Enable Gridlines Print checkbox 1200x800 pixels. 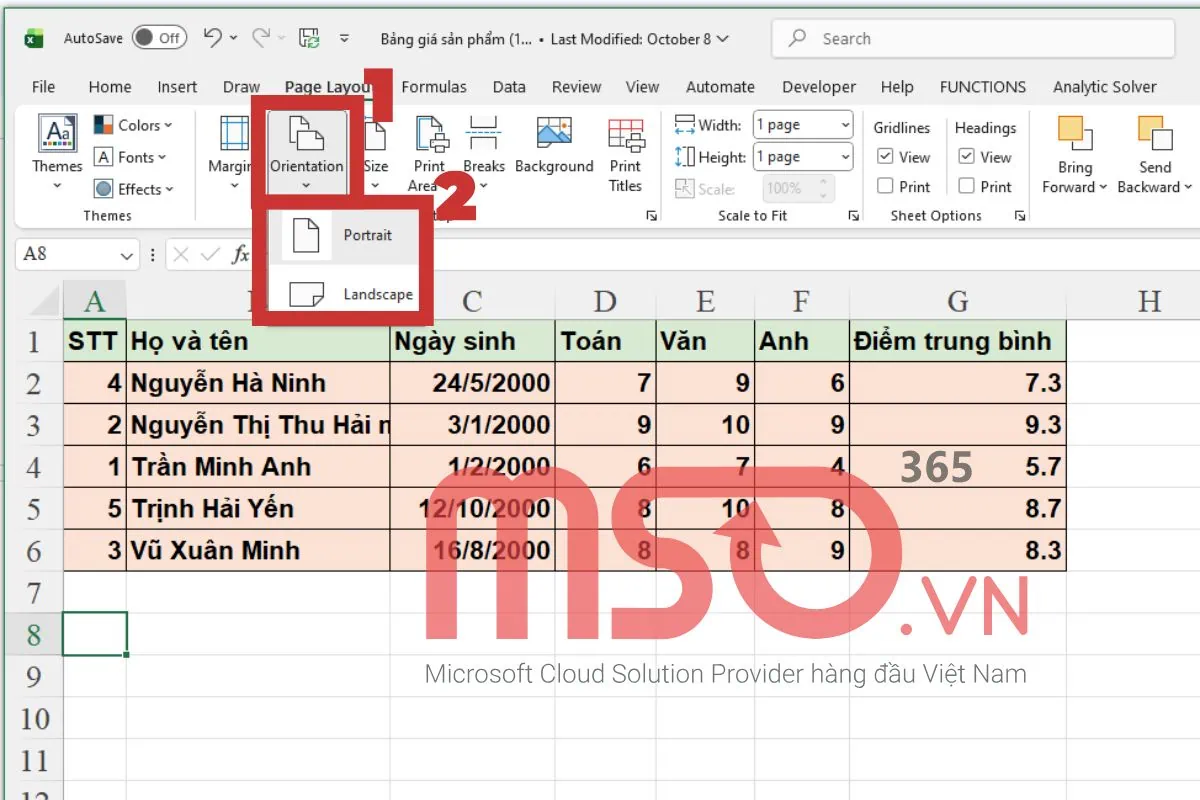pyautogui.click(x=884, y=186)
